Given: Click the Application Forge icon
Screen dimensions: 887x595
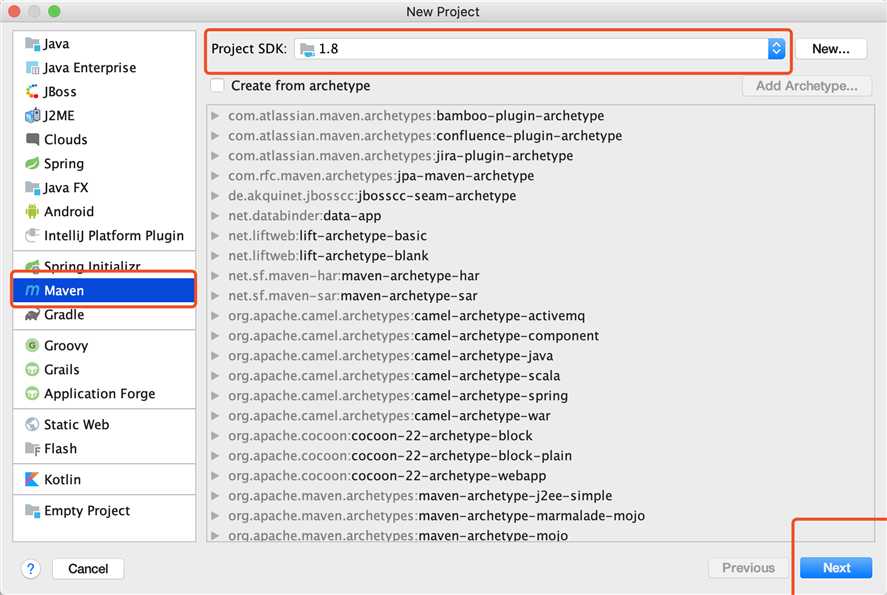Looking at the screenshot, I should (32, 393).
